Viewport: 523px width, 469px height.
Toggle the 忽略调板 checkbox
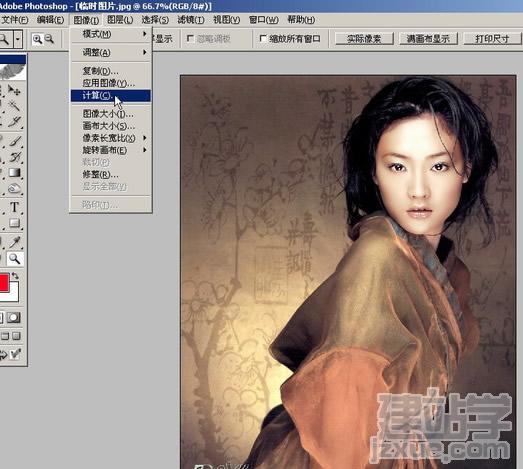(x=190, y=39)
